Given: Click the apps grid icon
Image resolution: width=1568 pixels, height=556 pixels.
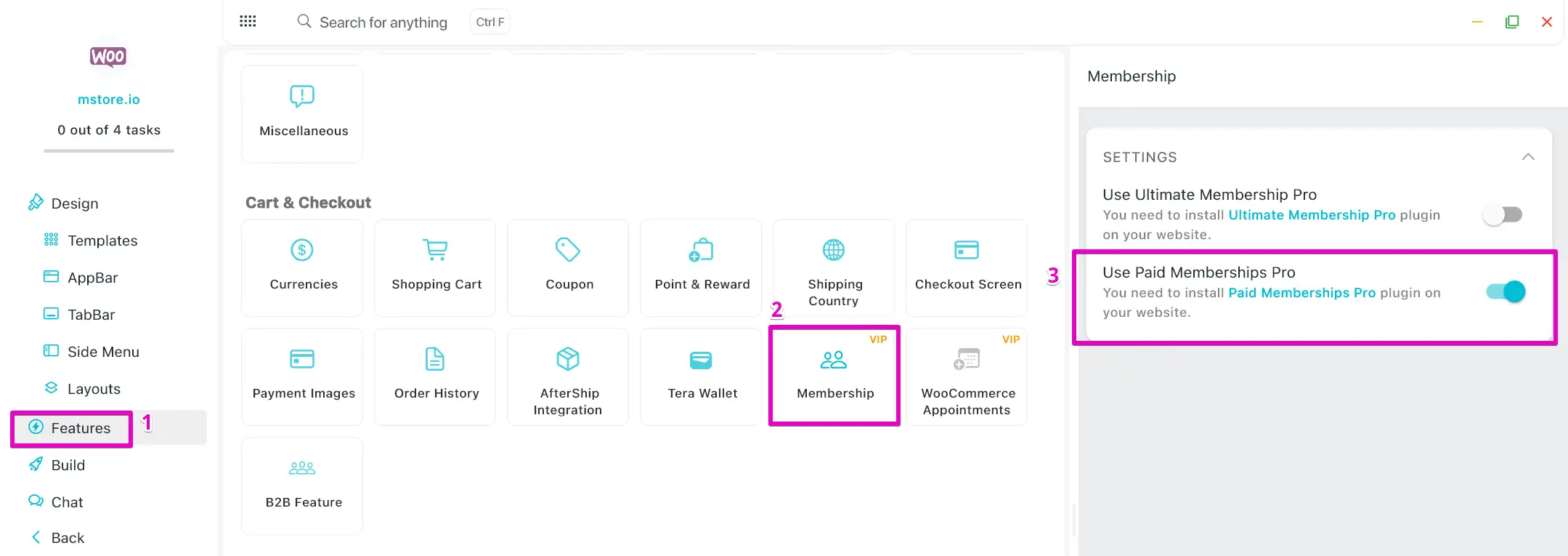Looking at the screenshot, I should [248, 22].
